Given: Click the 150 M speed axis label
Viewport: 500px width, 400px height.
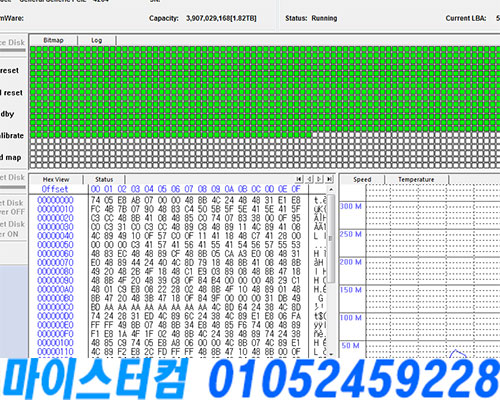Looking at the screenshot, I should [351, 290].
